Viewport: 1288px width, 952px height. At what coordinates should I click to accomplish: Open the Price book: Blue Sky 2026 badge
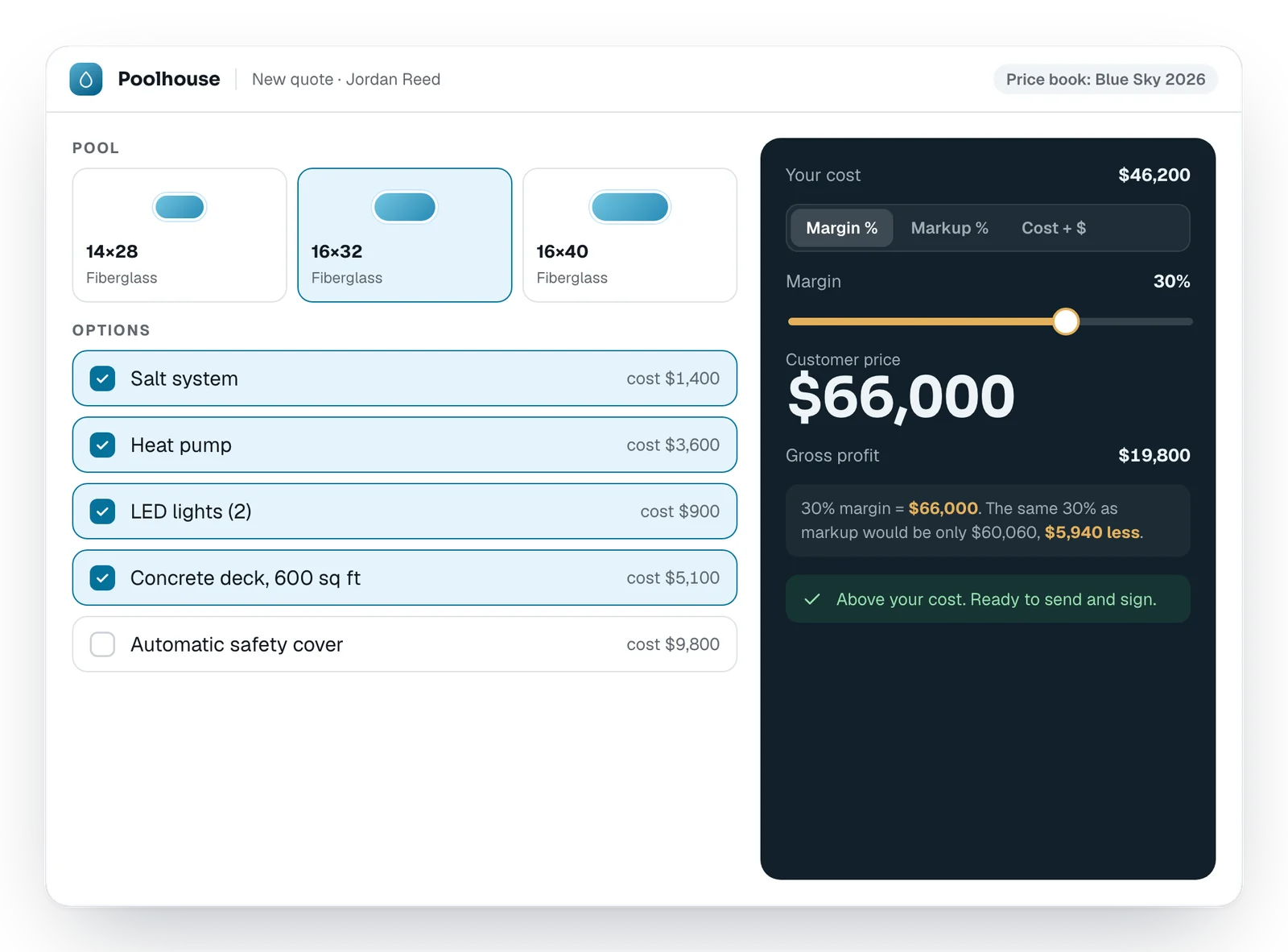click(1105, 79)
